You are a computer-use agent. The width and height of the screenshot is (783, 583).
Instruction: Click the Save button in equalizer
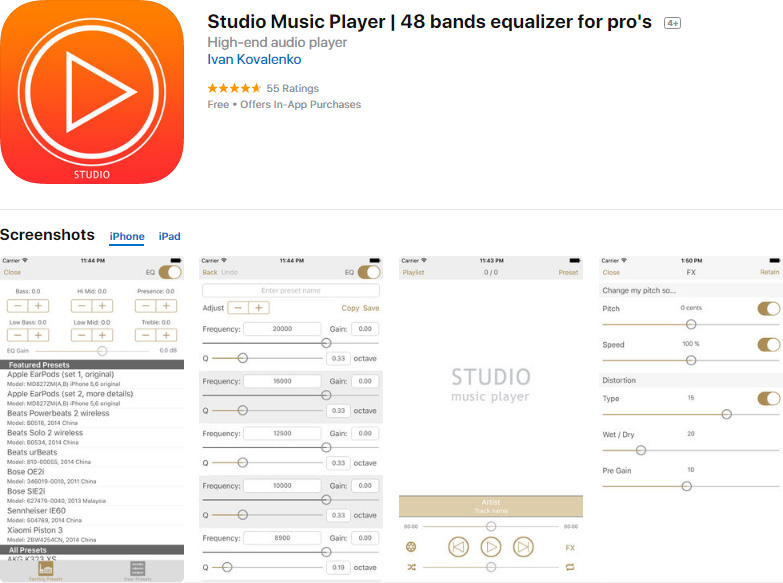[371, 308]
